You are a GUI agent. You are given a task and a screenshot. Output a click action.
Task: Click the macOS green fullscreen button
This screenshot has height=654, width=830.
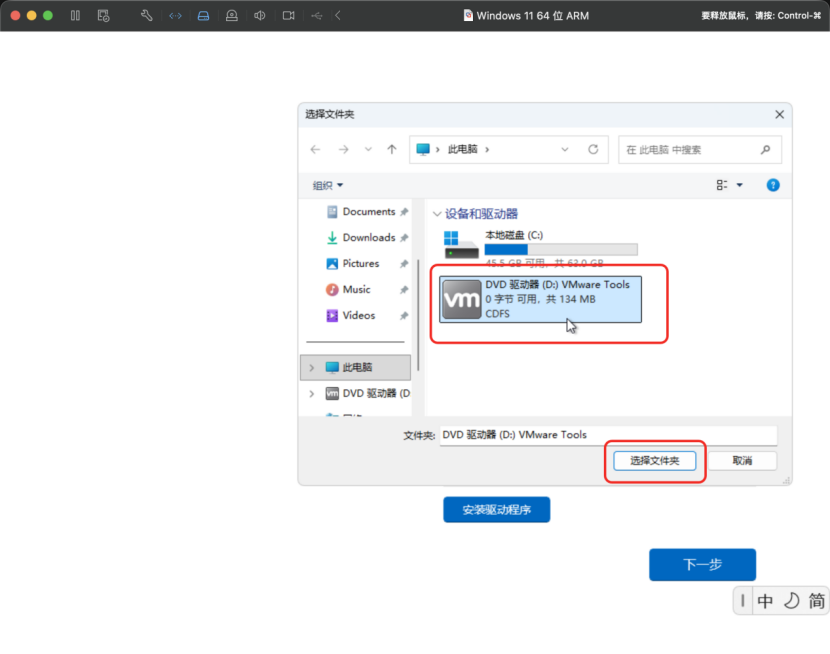[x=48, y=15]
